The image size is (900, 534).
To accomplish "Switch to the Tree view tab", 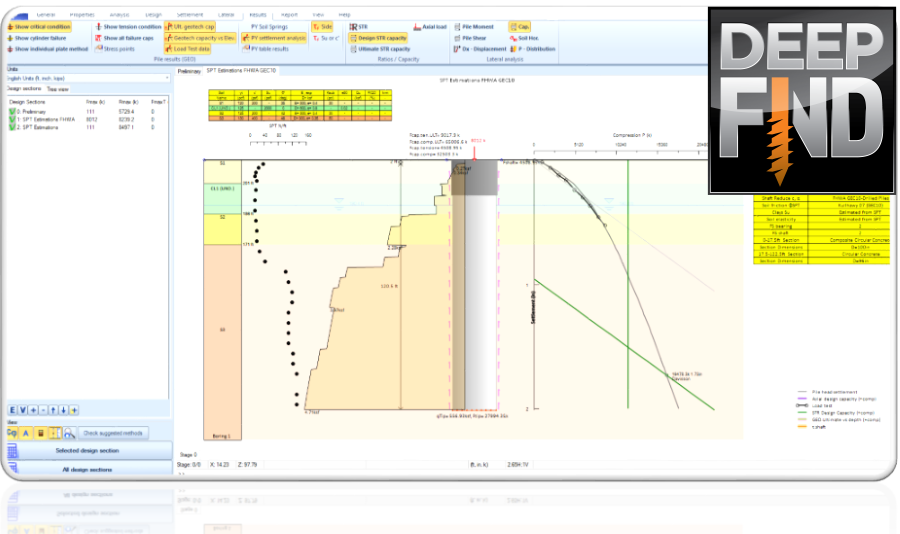I will click(x=57, y=89).
